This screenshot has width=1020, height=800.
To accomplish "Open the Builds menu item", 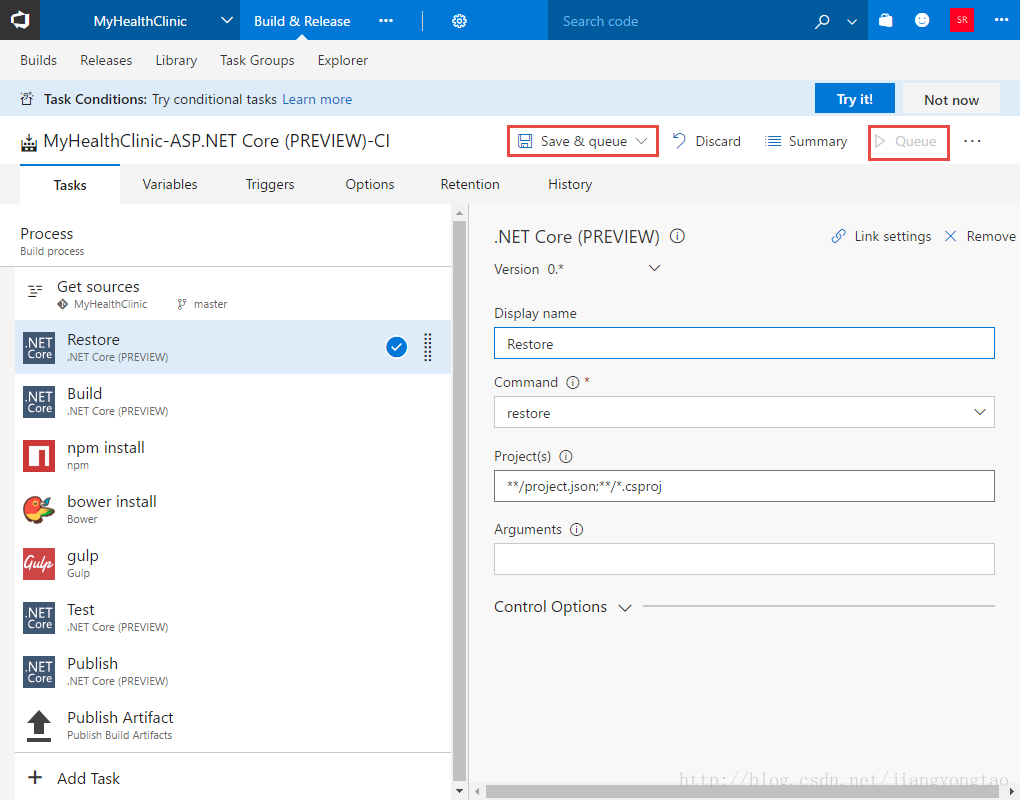I will 38,60.
